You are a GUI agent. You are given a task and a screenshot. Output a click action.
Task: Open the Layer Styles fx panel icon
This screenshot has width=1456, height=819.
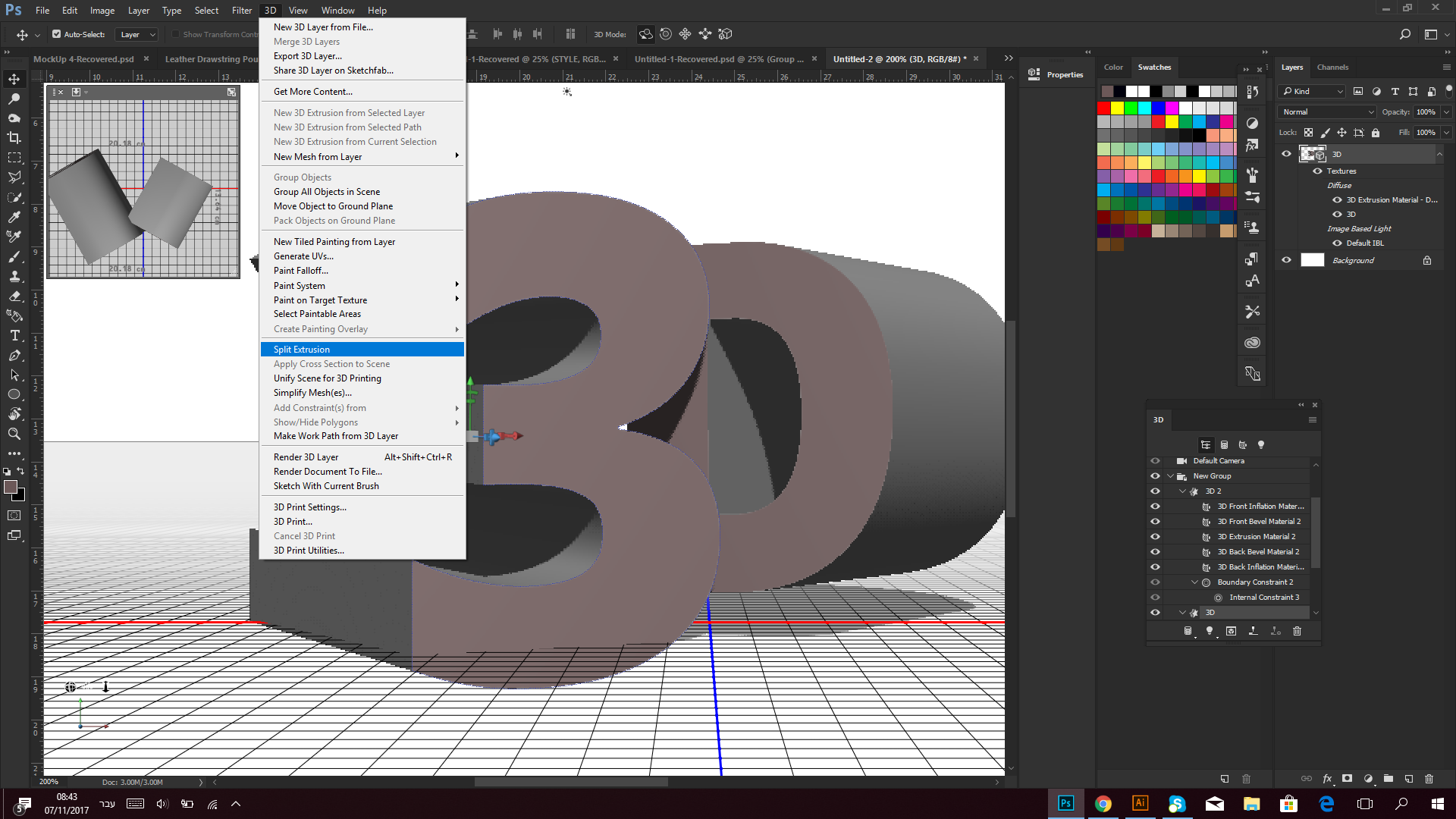pyautogui.click(x=1252, y=145)
